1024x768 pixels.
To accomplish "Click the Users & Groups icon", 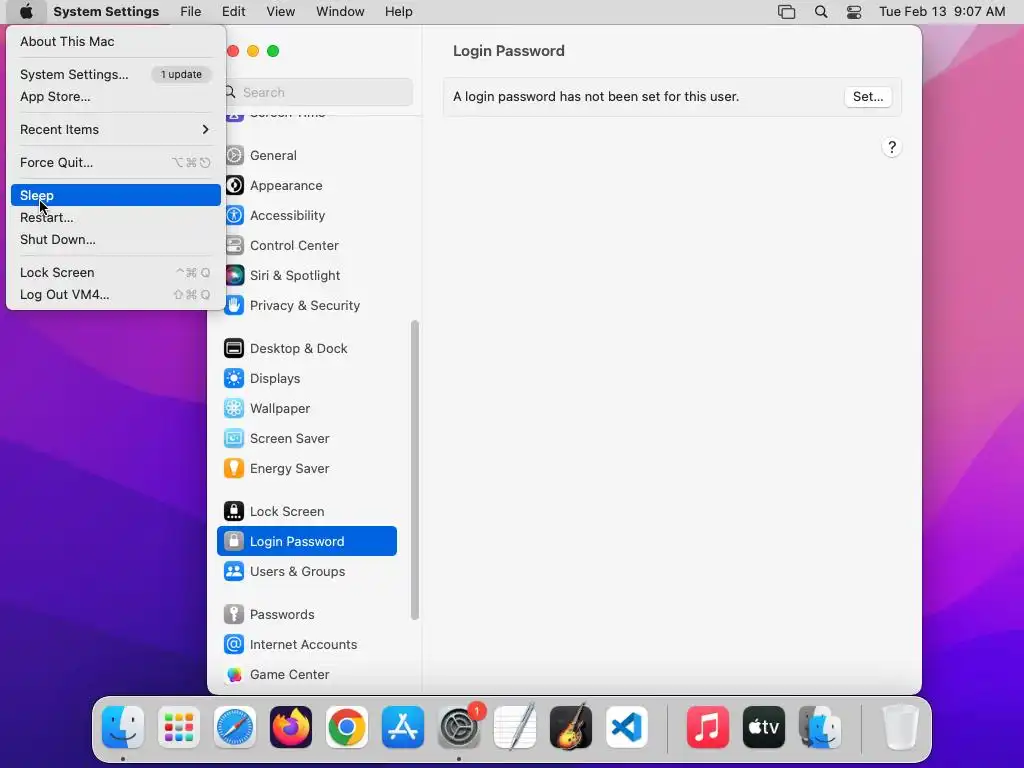I will [x=234, y=571].
